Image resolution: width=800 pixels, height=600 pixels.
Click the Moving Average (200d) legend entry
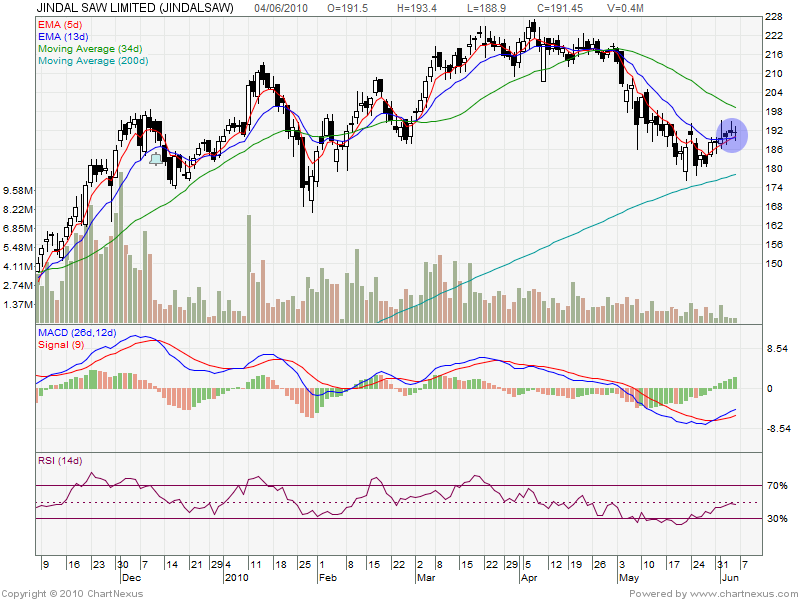95,61
